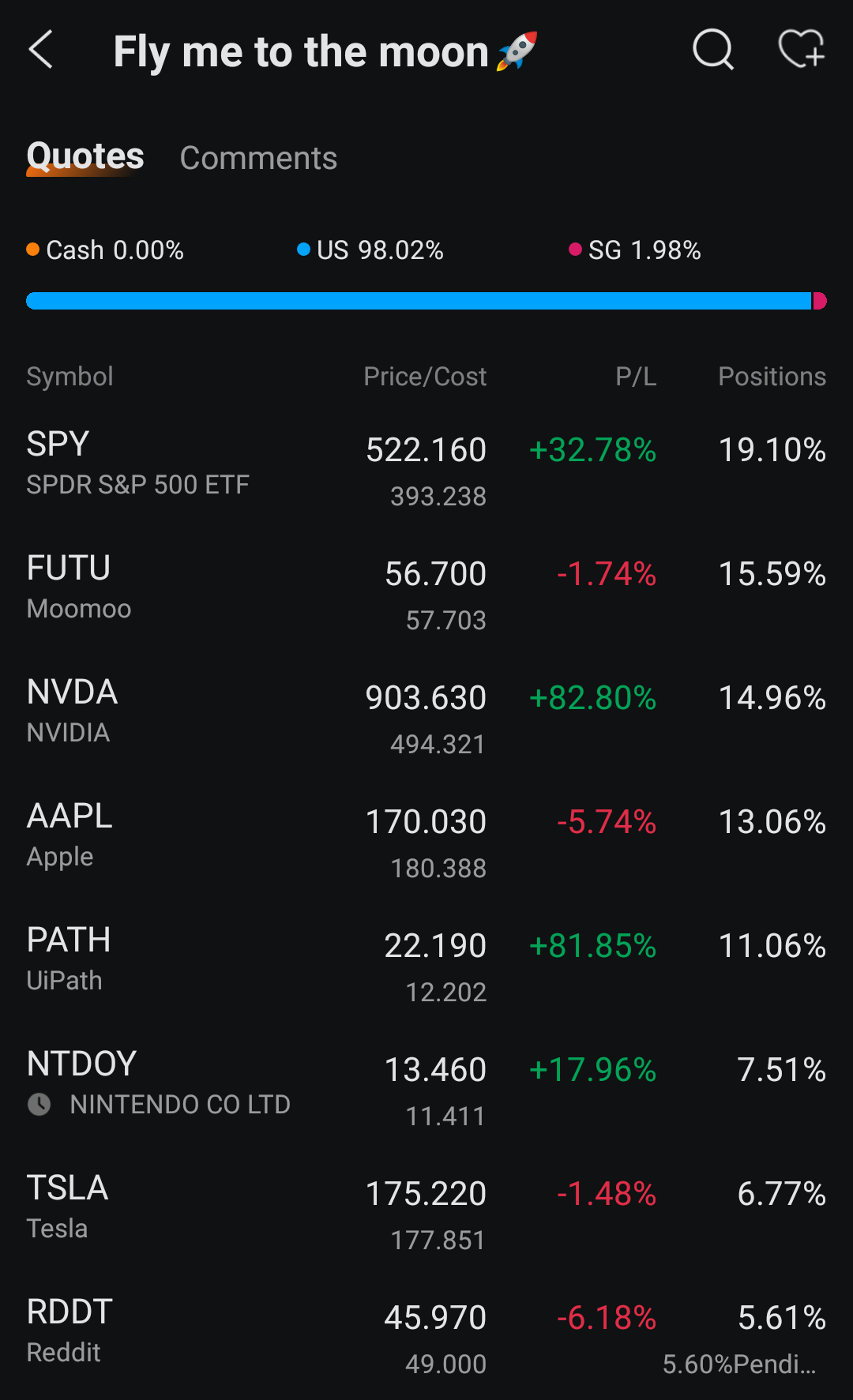The height and width of the screenshot is (1400, 853).
Task: Select the Quotes tab
Action: tap(85, 156)
